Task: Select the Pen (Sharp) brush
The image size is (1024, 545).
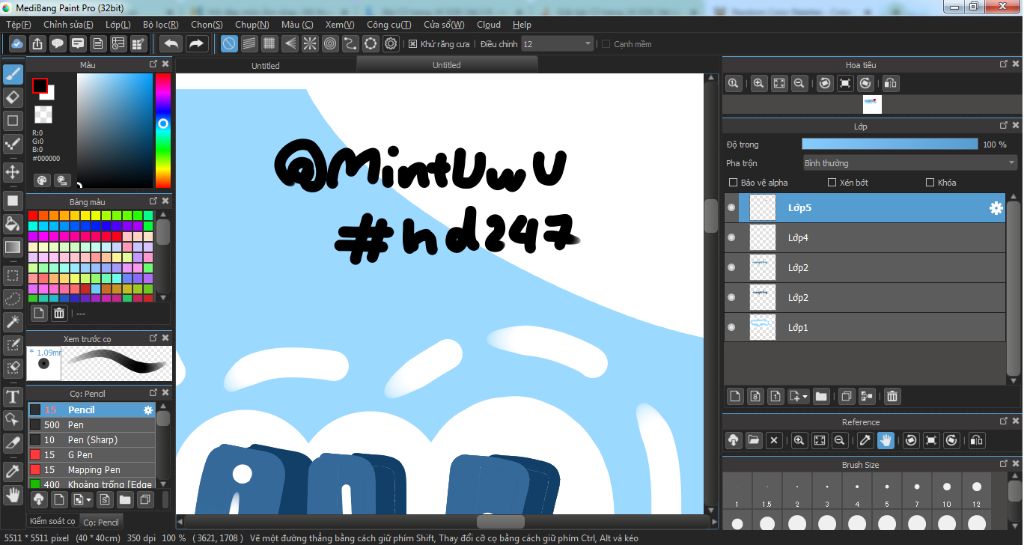Action: pyautogui.click(x=91, y=439)
